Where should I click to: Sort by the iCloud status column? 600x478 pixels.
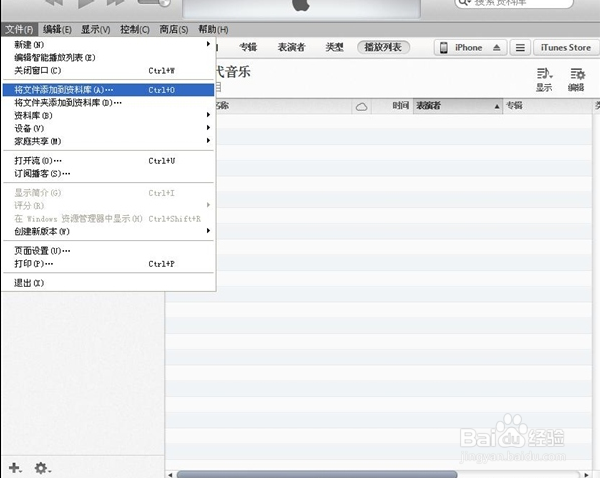362,106
